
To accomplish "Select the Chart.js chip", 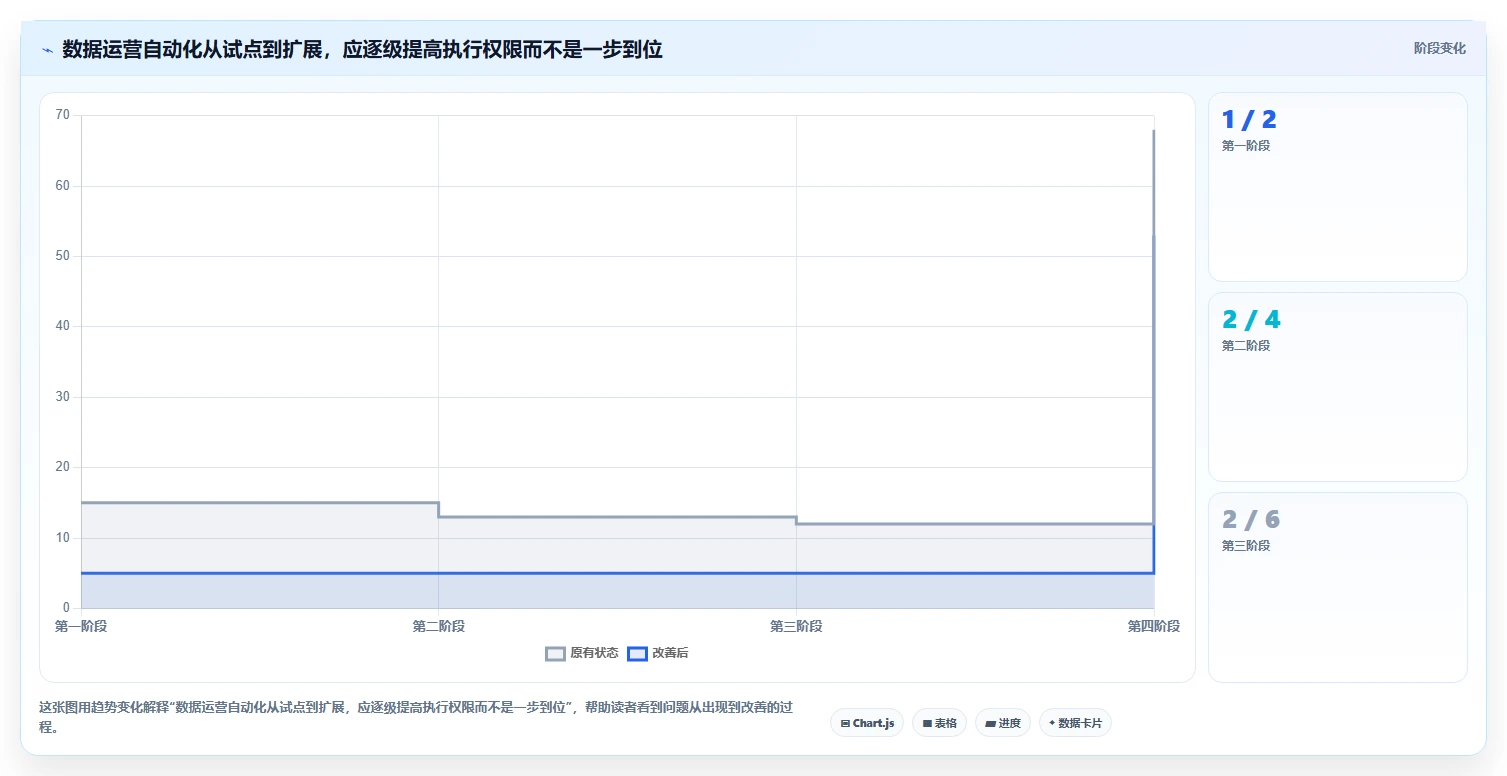I will click(x=867, y=722).
